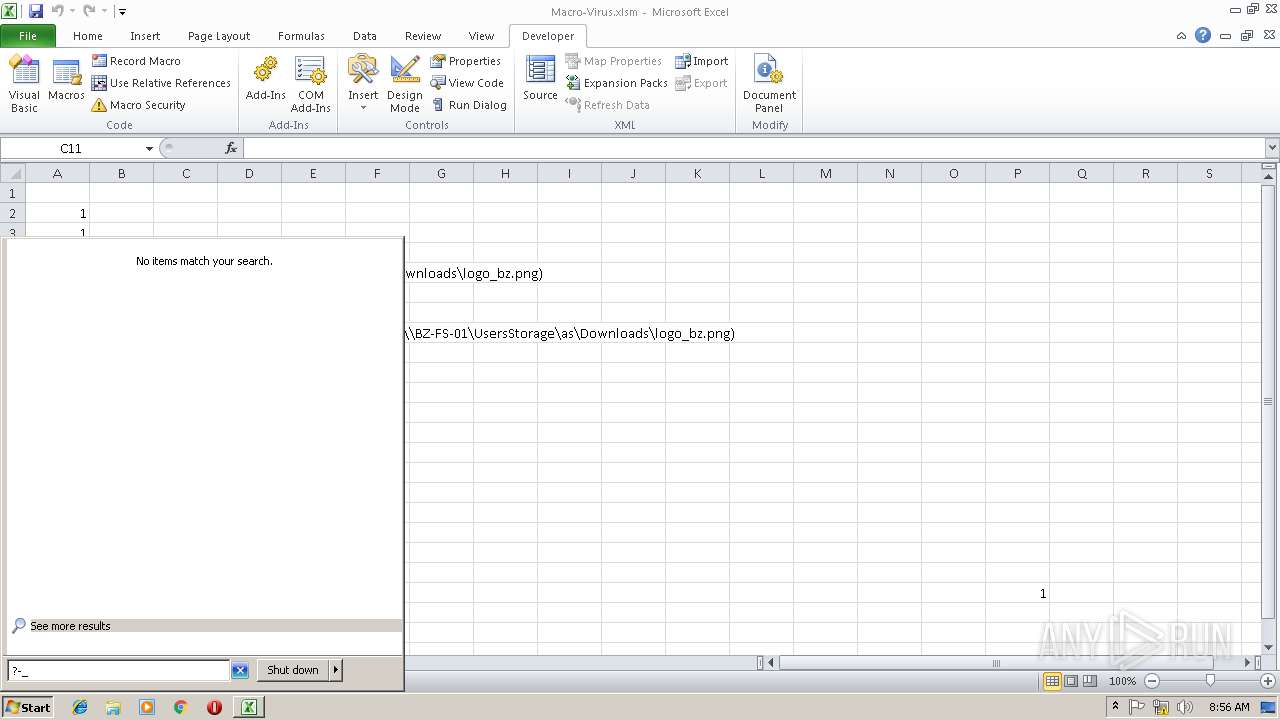Open the File tab

coord(28,36)
